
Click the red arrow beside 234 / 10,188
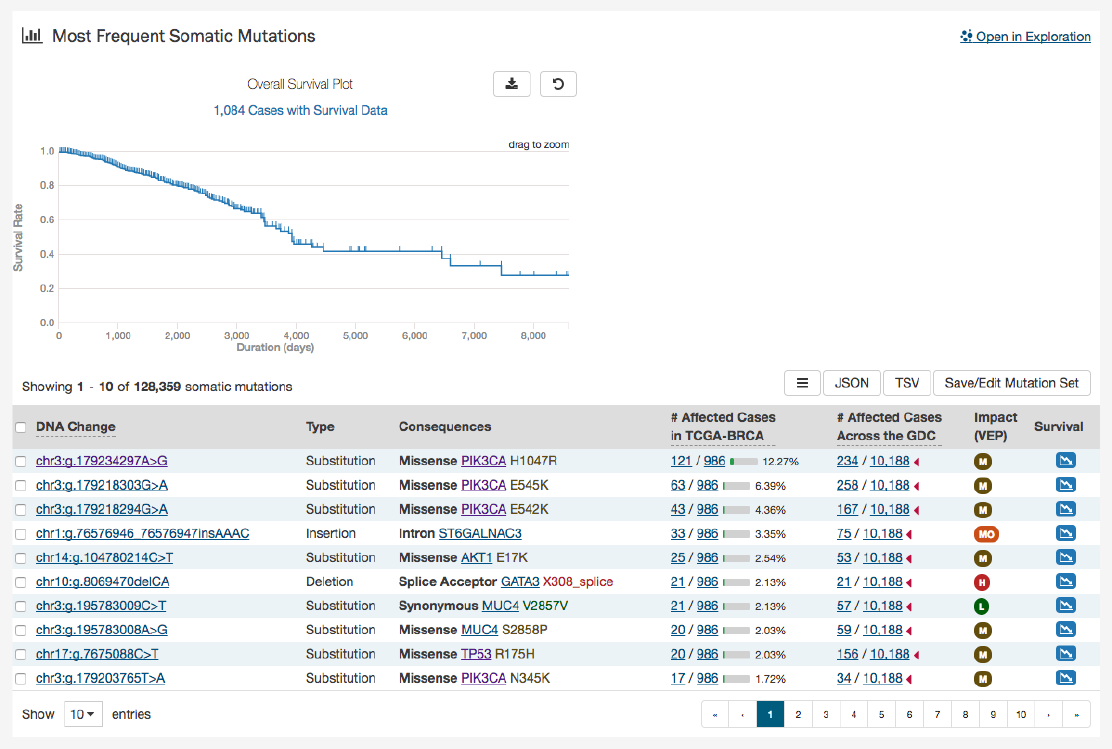coord(917,462)
